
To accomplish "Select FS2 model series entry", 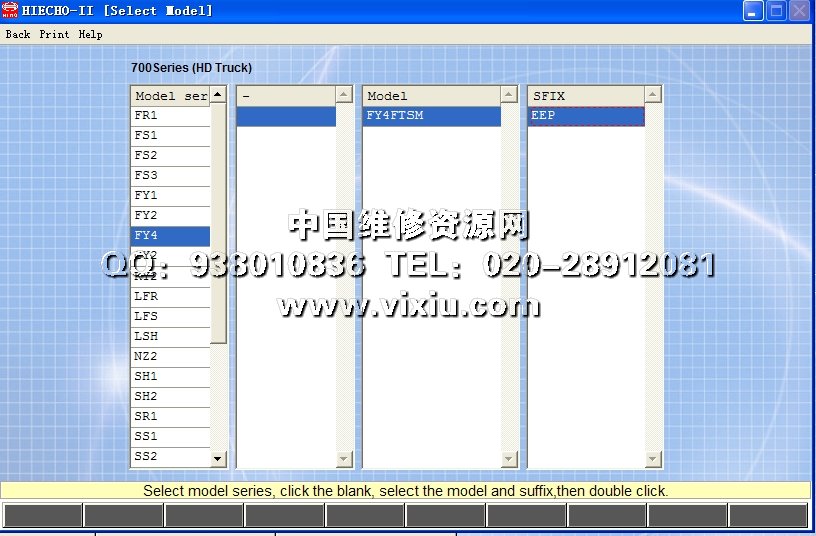I will point(170,156).
